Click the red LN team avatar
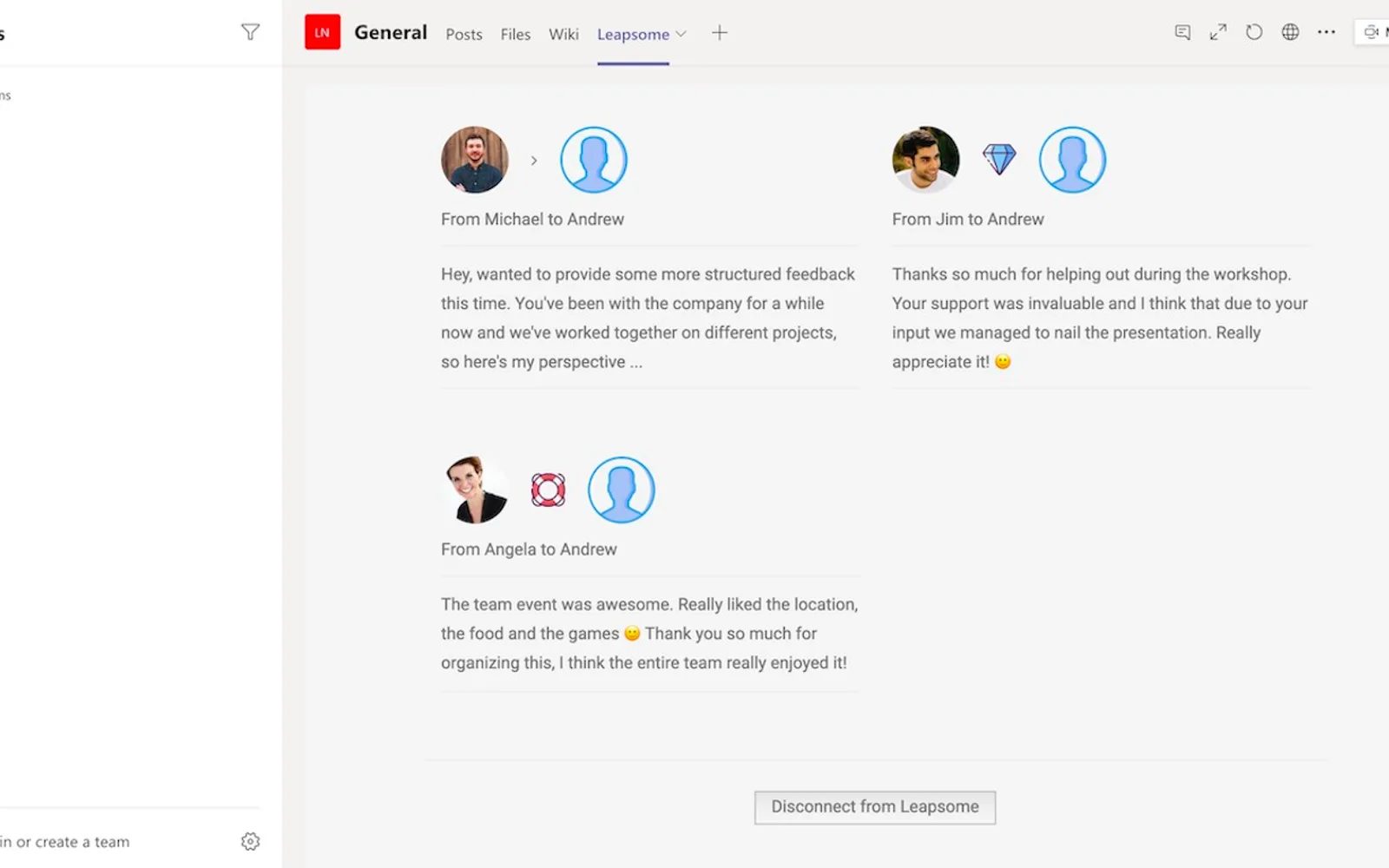The image size is (1389, 868). [322, 32]
